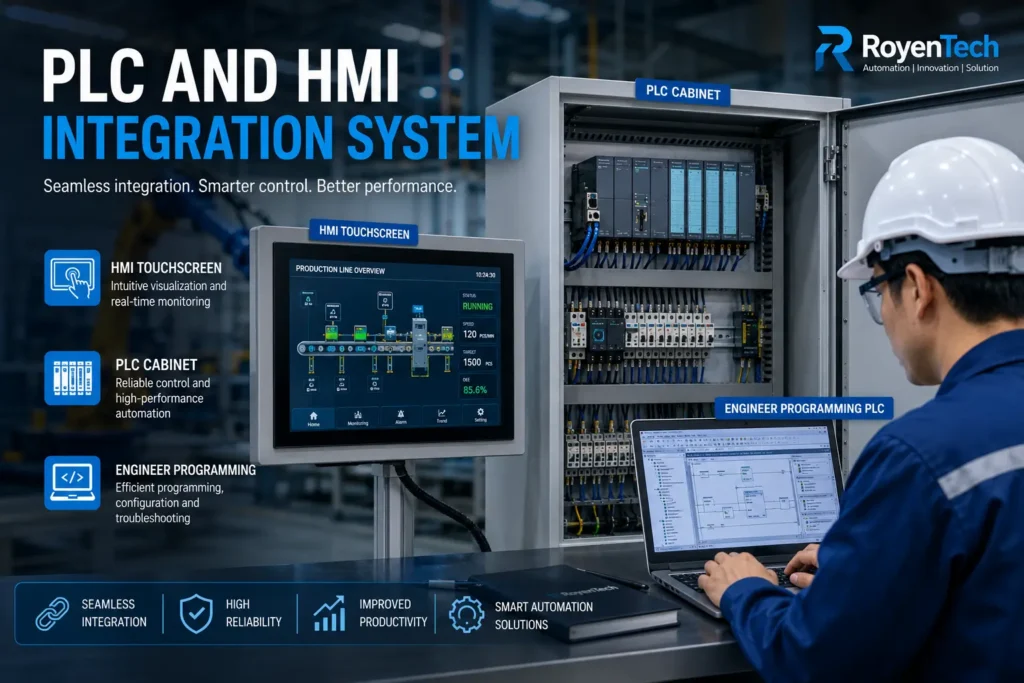Click the RoyenTech brand name text
The image size is (1024, 683).
point(930,46)
